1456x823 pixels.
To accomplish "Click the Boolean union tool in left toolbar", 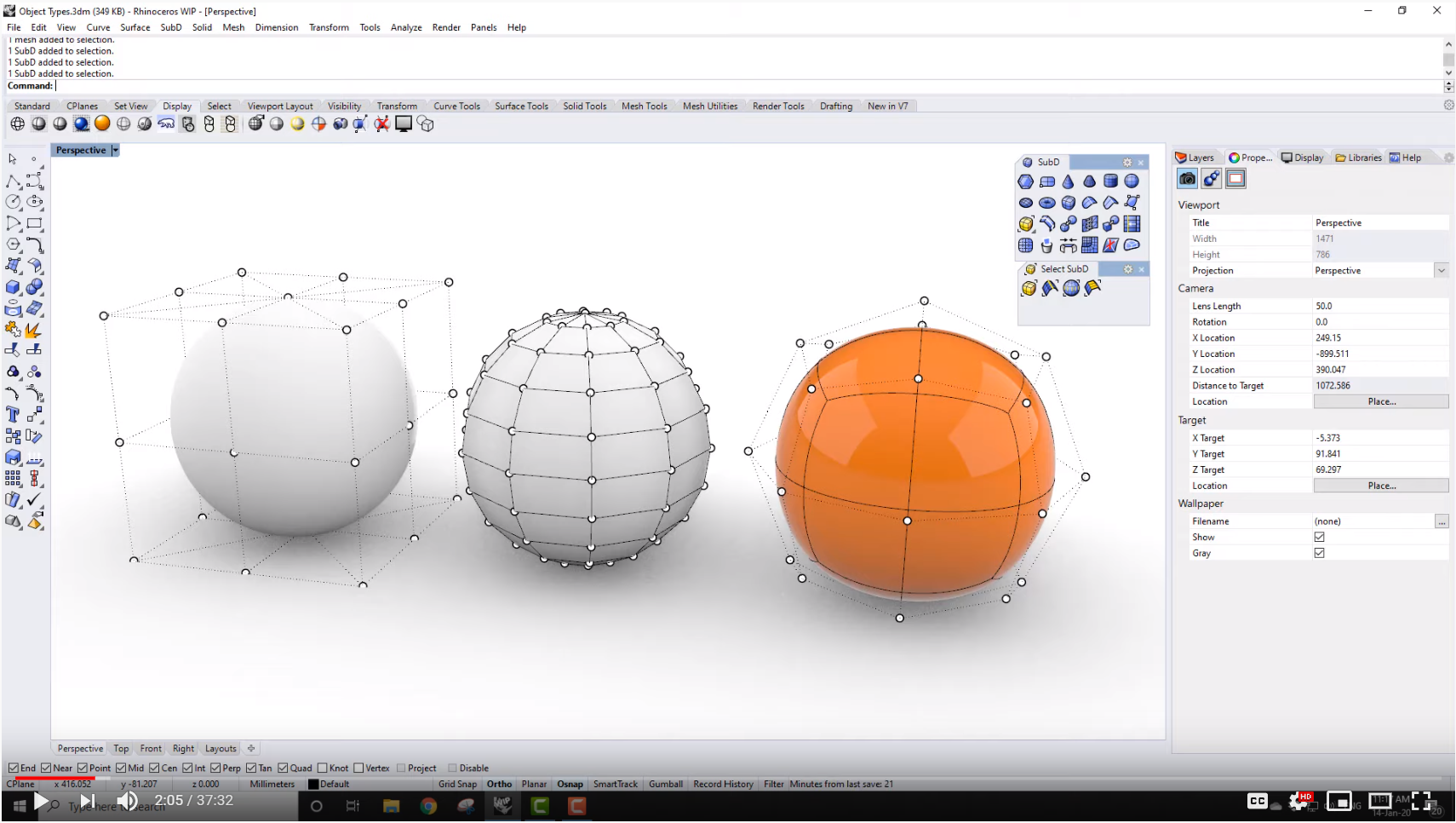I will [x=34, y=287].
